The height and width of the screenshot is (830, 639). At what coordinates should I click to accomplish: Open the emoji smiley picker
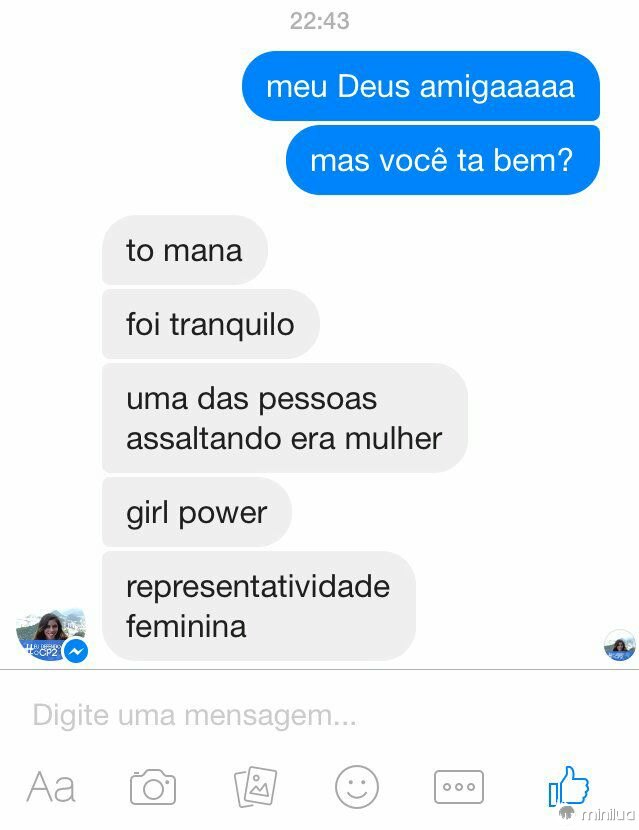click(357, 787)
